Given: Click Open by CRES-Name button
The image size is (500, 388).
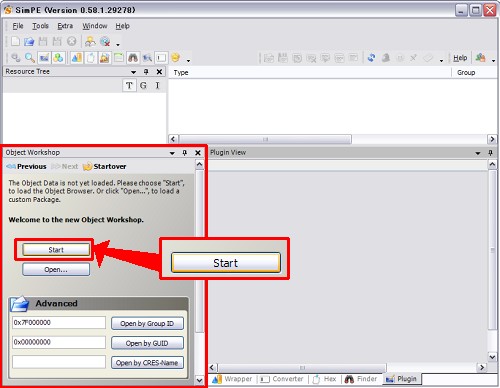Looking at the screenshot, I should (x=147, y=363).
